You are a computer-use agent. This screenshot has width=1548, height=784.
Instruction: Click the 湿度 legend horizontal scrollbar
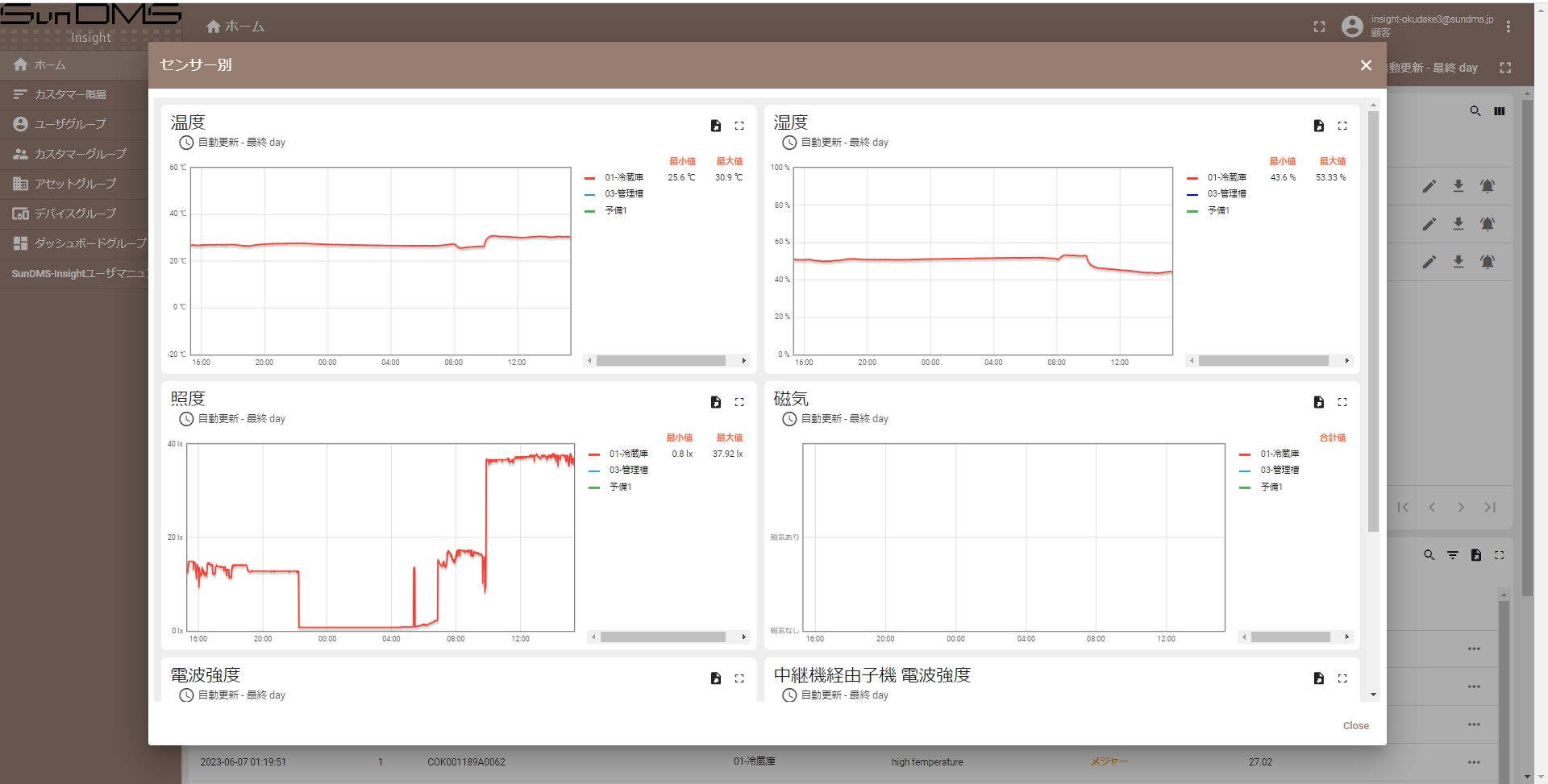click(x=1263, y=361)
